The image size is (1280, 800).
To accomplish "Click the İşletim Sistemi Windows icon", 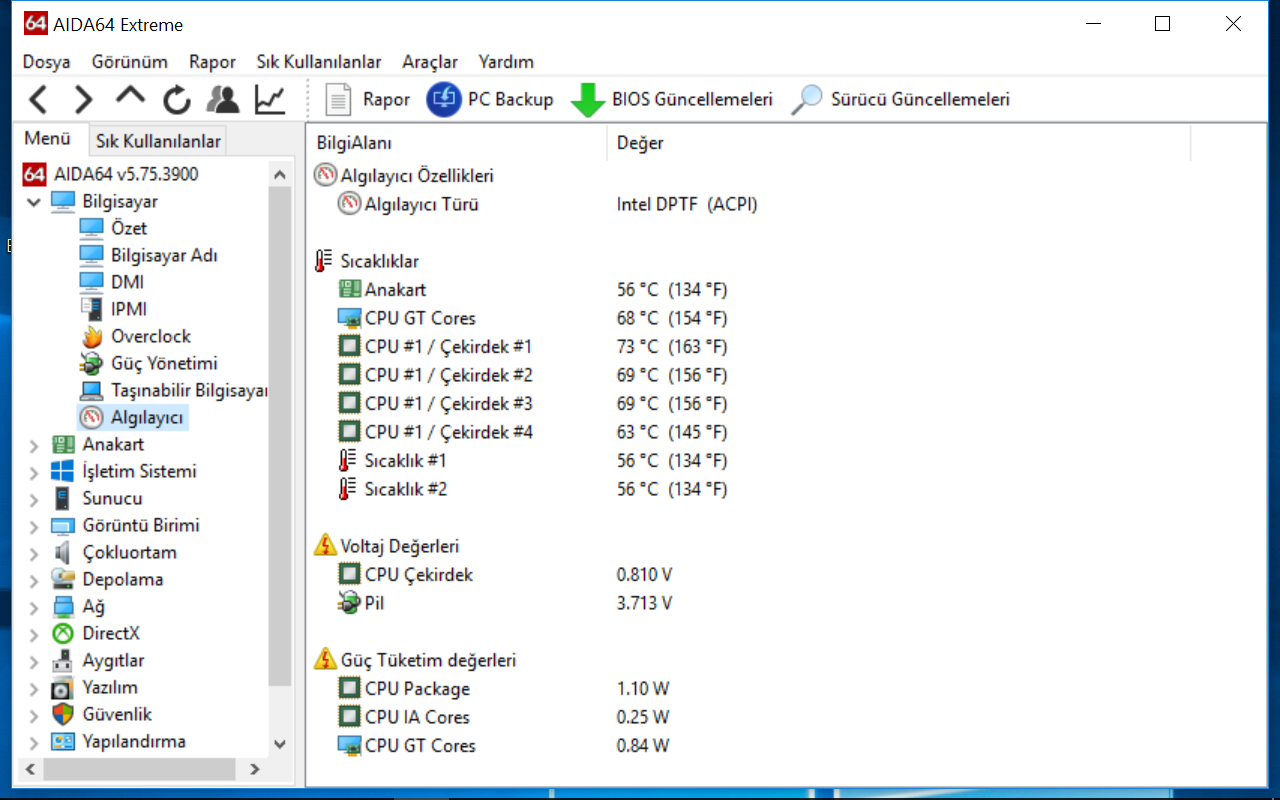I will (63, 472).
